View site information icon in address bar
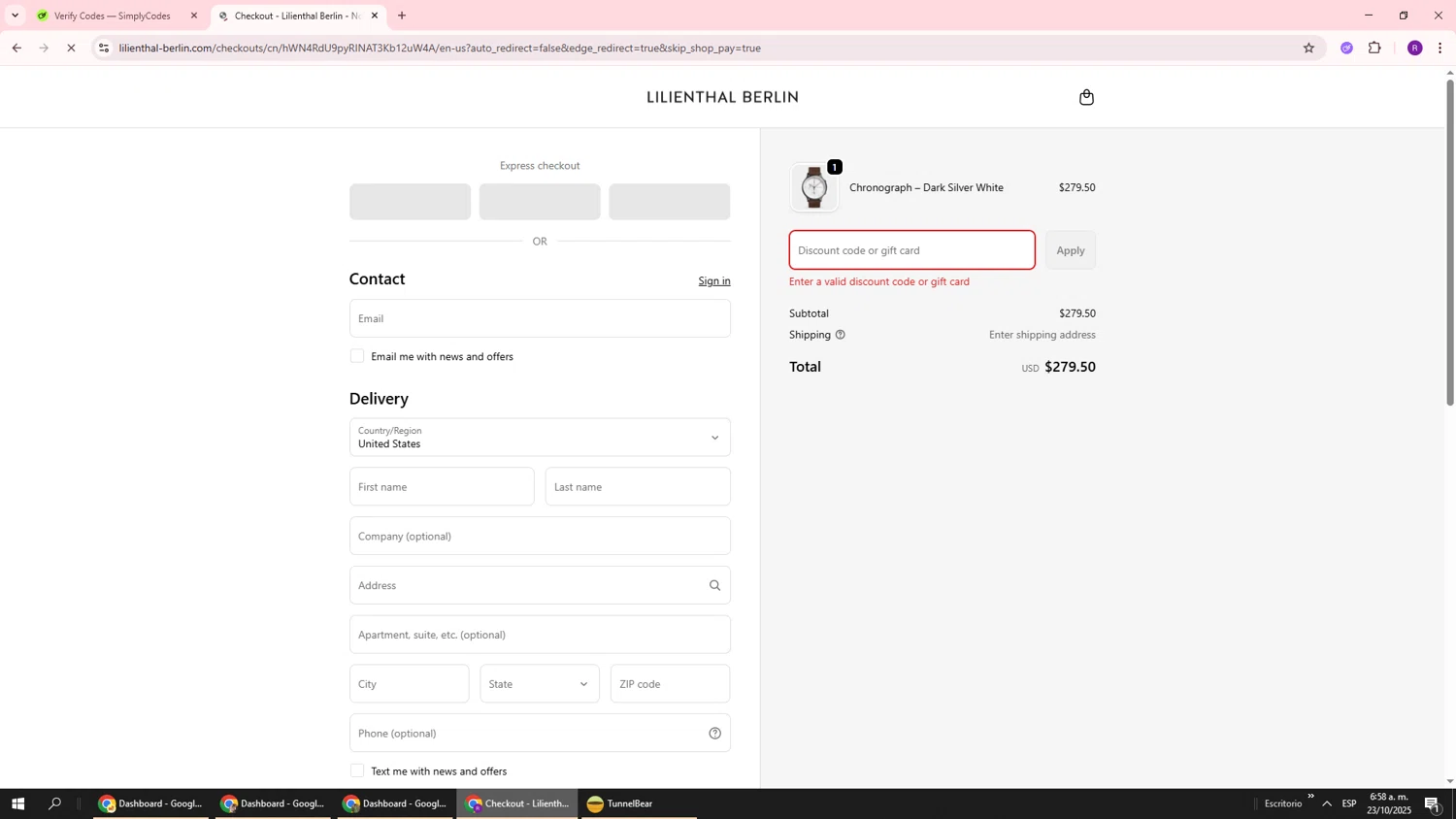Screen dimensions: 1456x819 tap(104, 48)
